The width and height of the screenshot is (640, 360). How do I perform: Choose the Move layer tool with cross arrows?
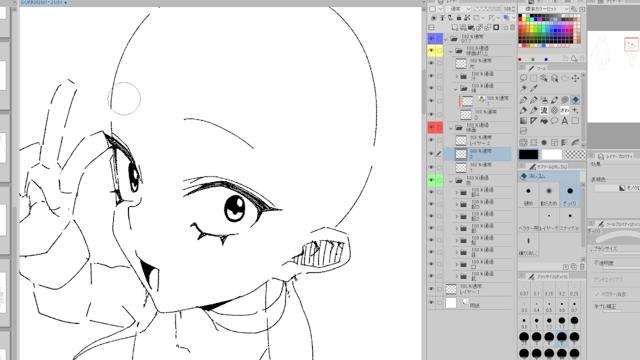pyautogui.click(x=575, y=78)
